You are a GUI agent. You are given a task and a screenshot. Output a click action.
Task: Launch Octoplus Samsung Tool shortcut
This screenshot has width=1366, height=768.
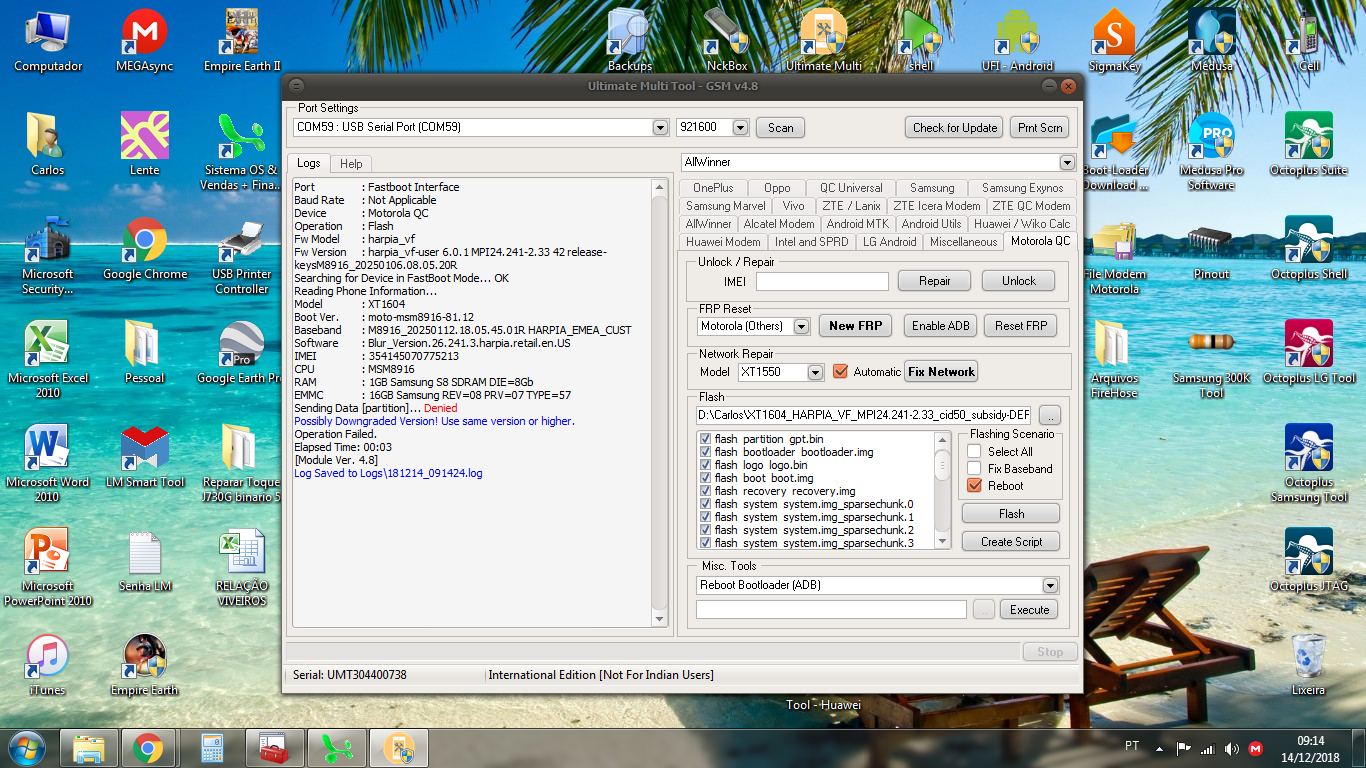[x=1309, y=464]
